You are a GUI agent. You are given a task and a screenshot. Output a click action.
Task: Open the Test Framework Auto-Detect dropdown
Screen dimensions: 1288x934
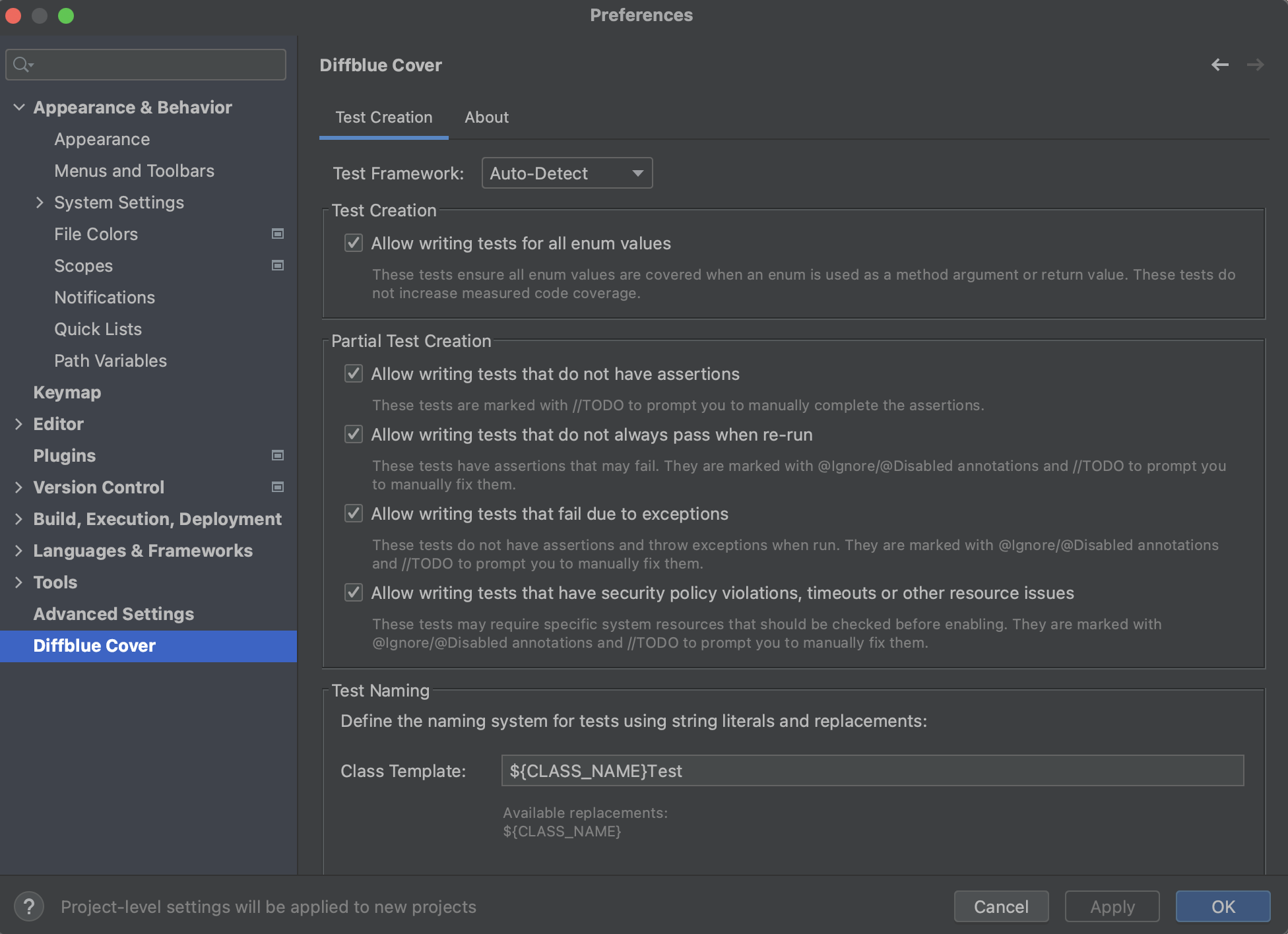[567, 173]
